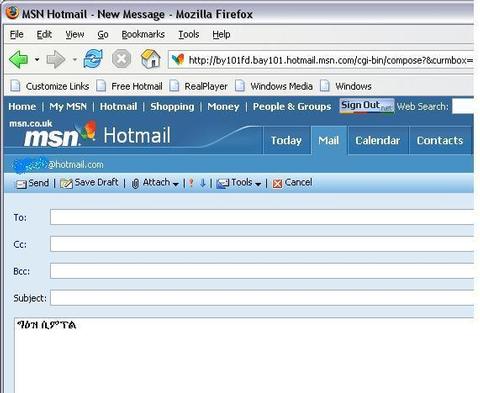Click the Send button label
The image size is (480, 393).
coord(39,183)
